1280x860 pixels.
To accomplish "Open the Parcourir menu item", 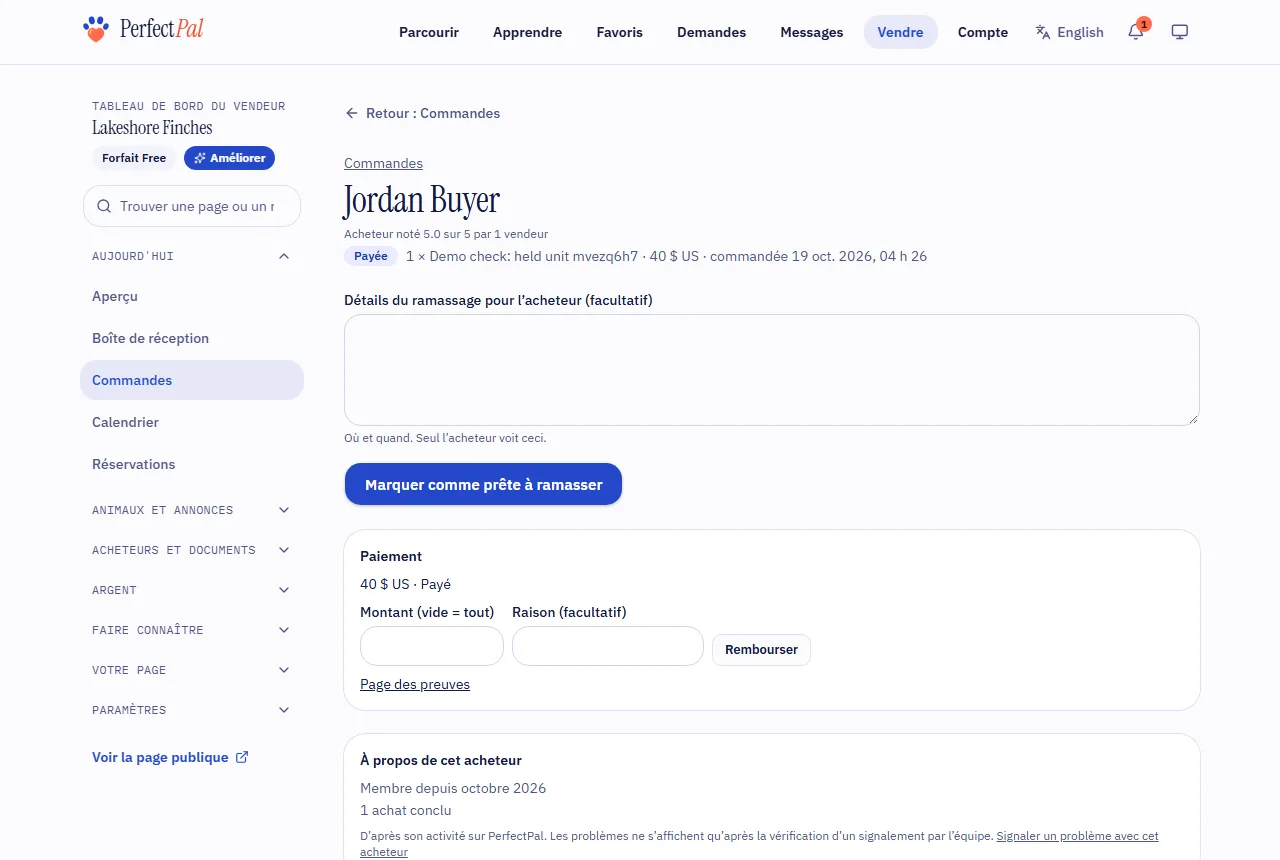I will (x=429, y=32).
